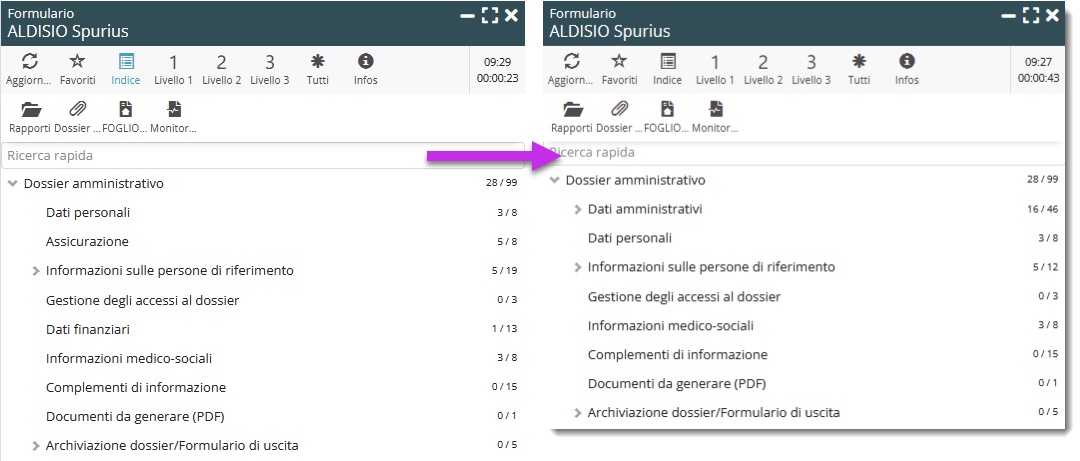This screenshot has width=1080, height=461.
Task: Open Infos icon in right panel
Action: click(x=907, y=62)
